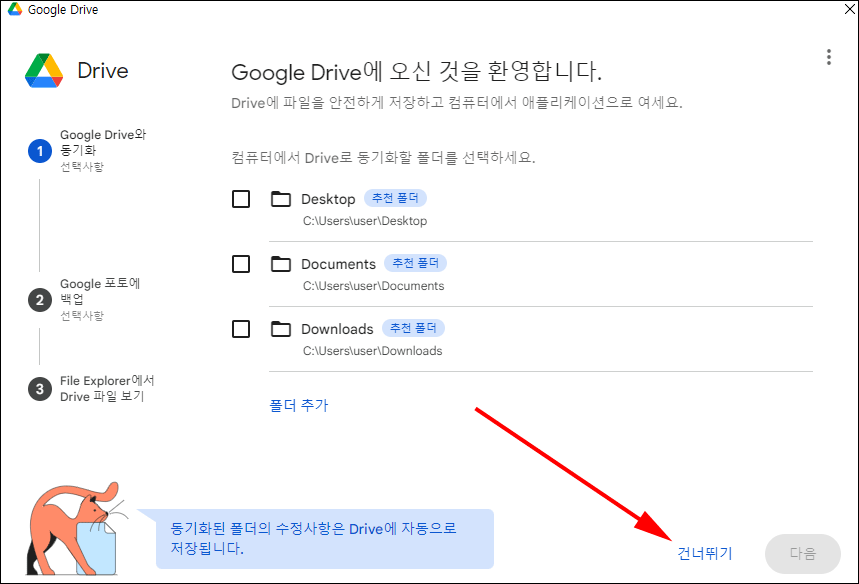Check the Desktop folder checkbox
The height and width of the screenshot is (584, 859).
point(241,199)
